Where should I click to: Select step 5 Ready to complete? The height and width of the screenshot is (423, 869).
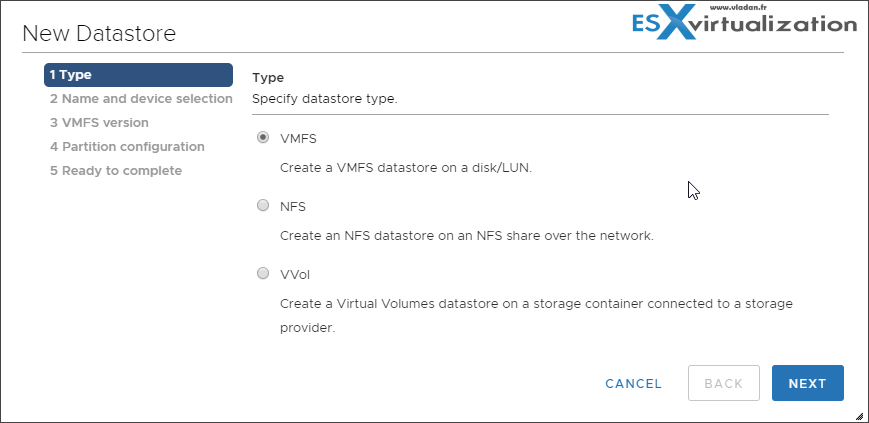click(116, 171)
